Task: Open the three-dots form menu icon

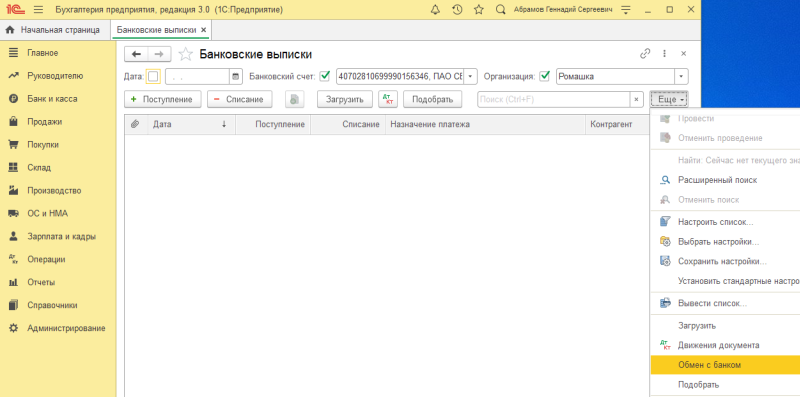Action: tap(665, 53)
